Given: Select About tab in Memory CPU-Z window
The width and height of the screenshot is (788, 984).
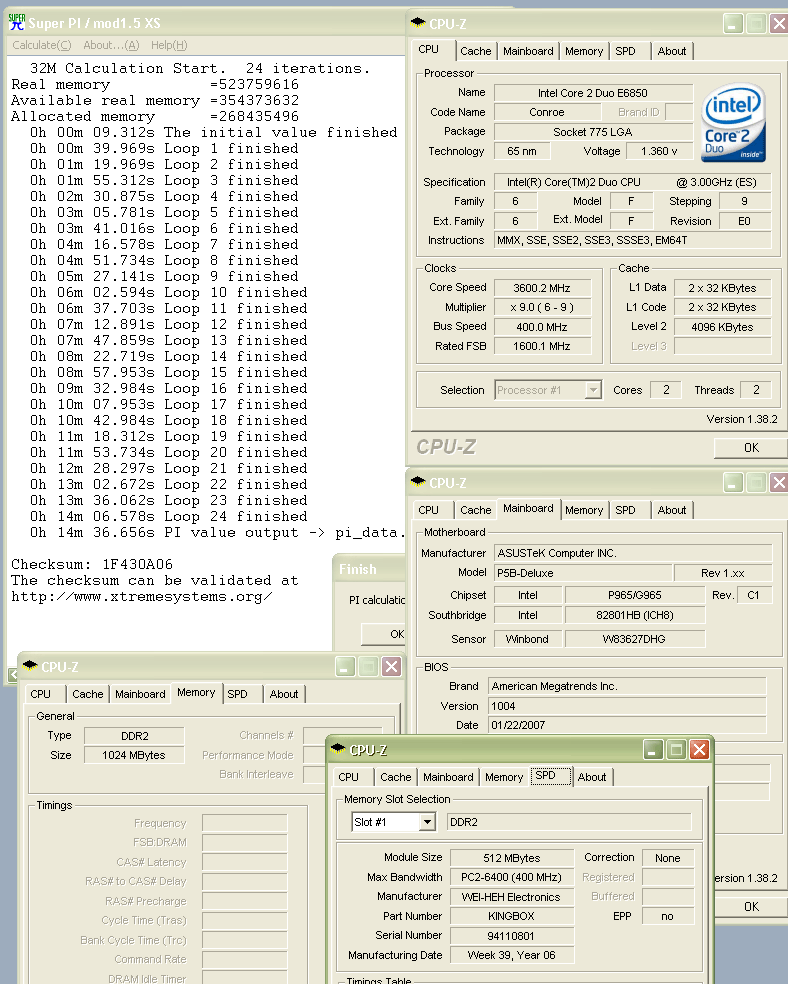Looking at the screenshot, I should [284, 694].
